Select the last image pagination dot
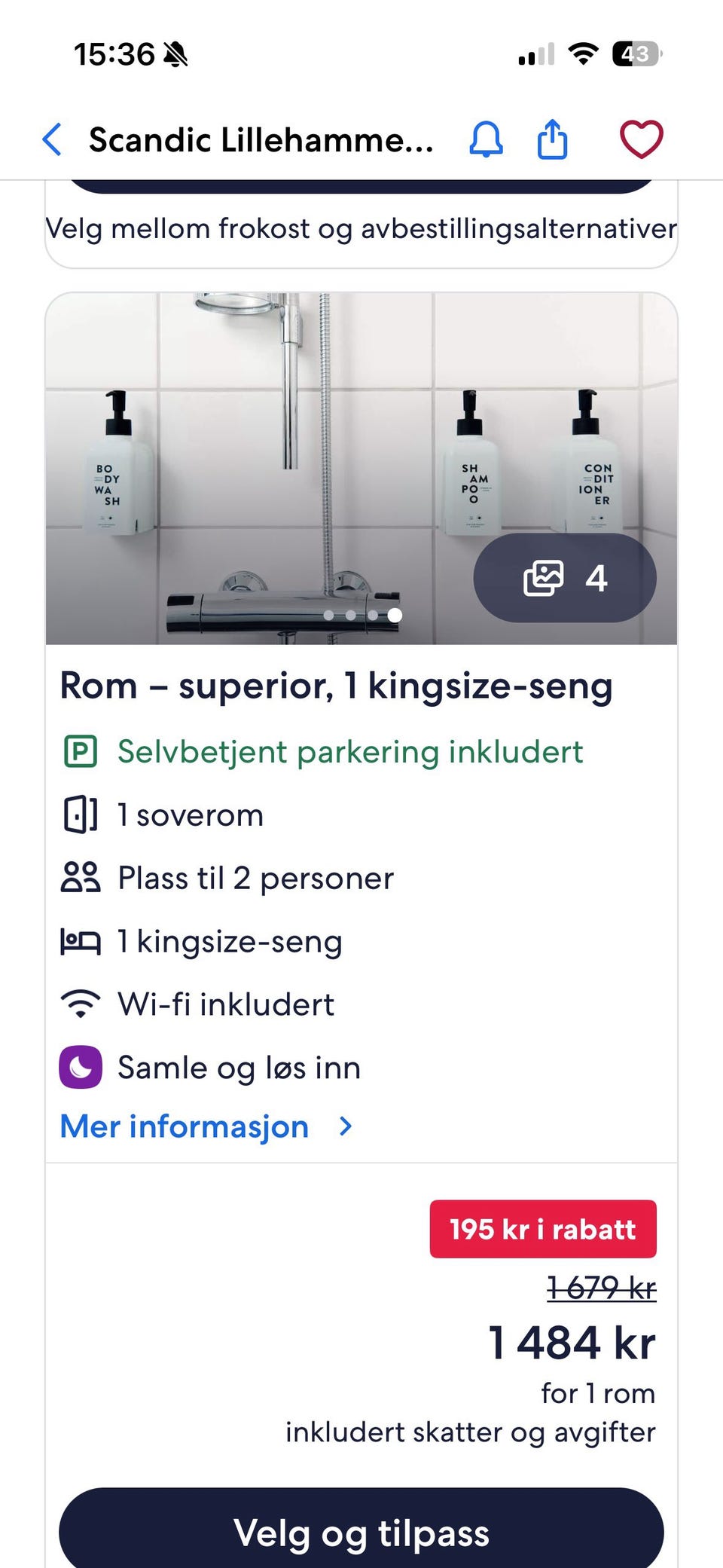The height and width of the screenshot is (1568, 723). [x=395, y=616]
